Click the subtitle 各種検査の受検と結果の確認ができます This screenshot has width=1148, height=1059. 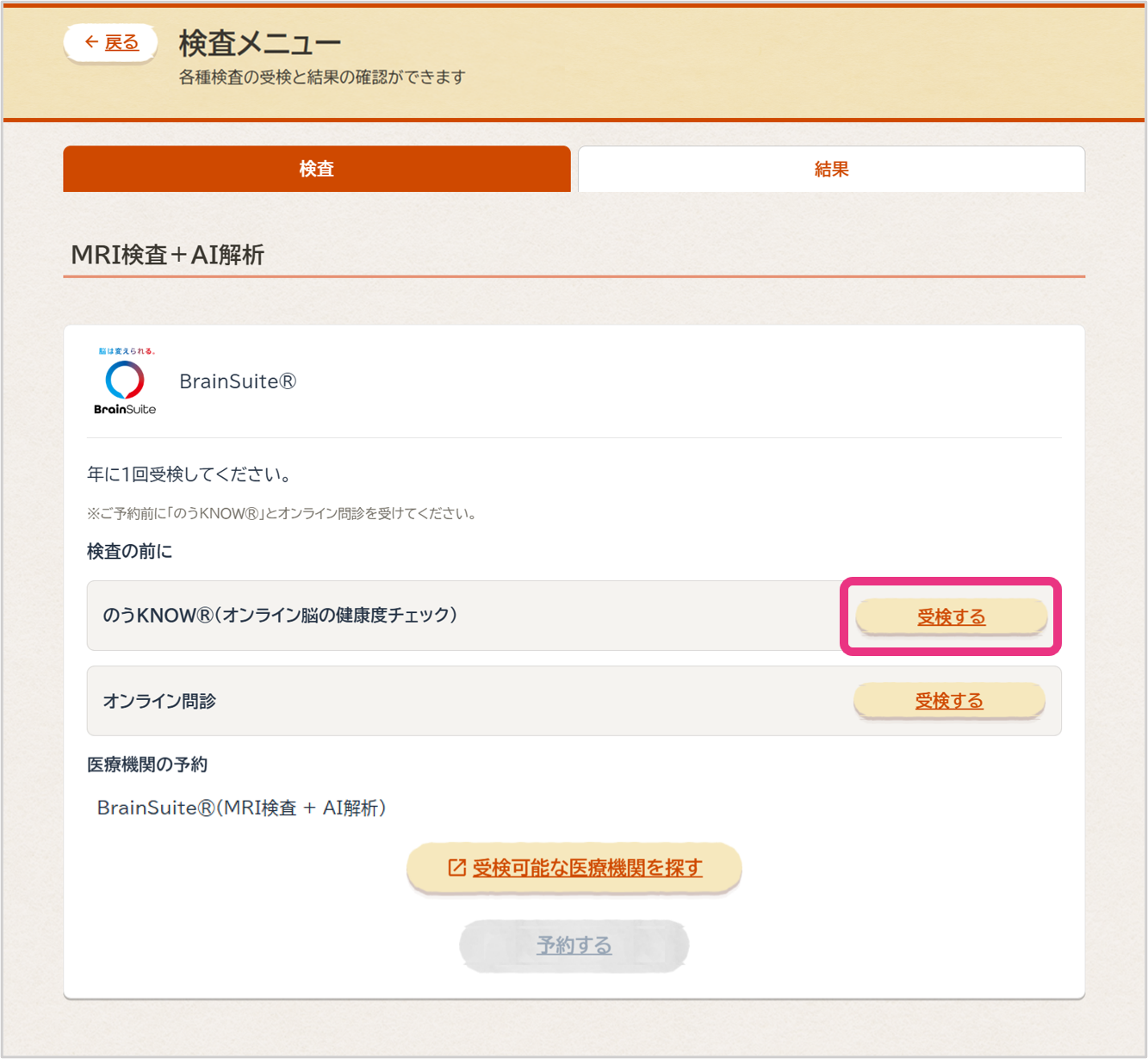(322, 77)
